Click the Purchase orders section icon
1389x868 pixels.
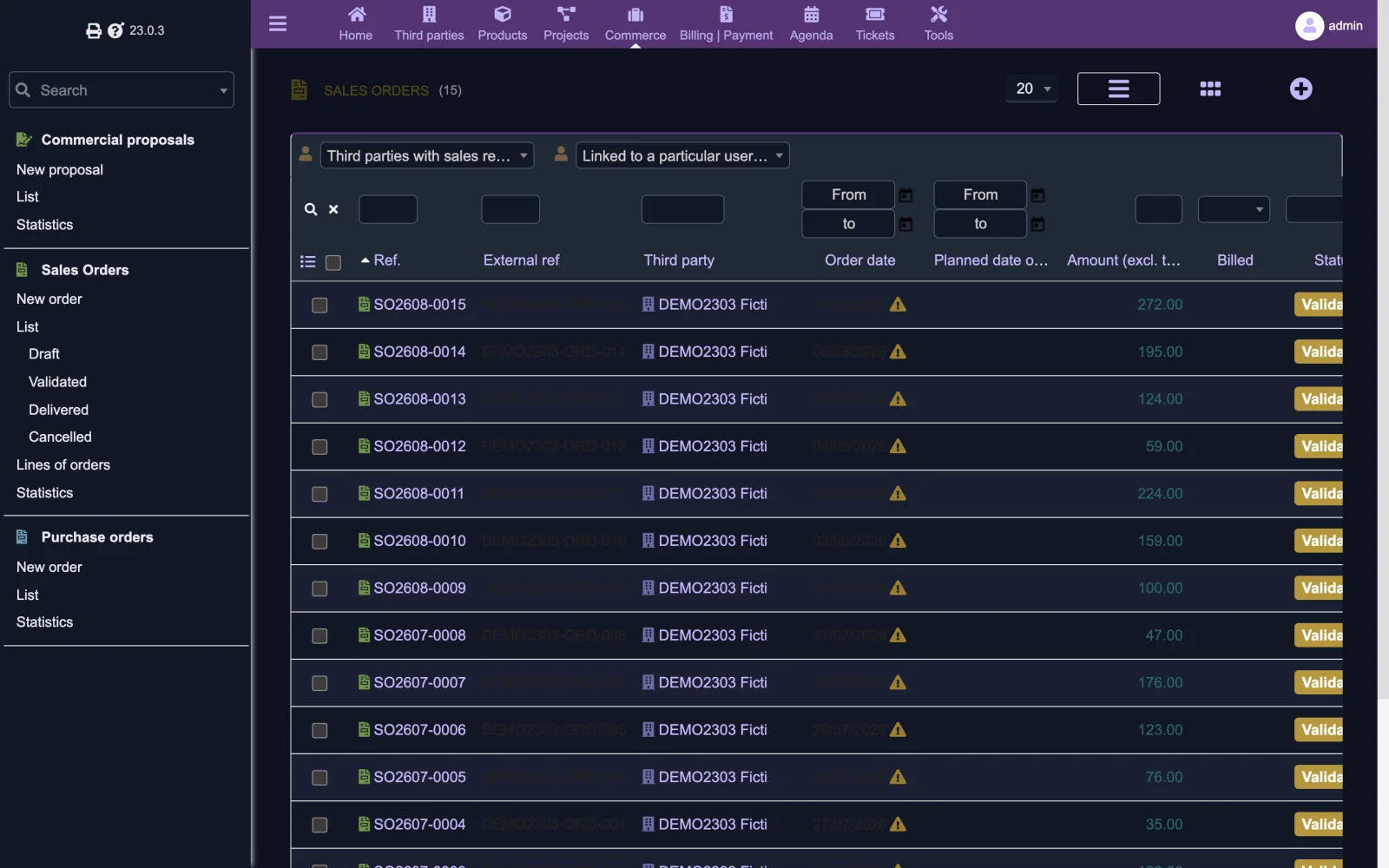coord(23,537)
